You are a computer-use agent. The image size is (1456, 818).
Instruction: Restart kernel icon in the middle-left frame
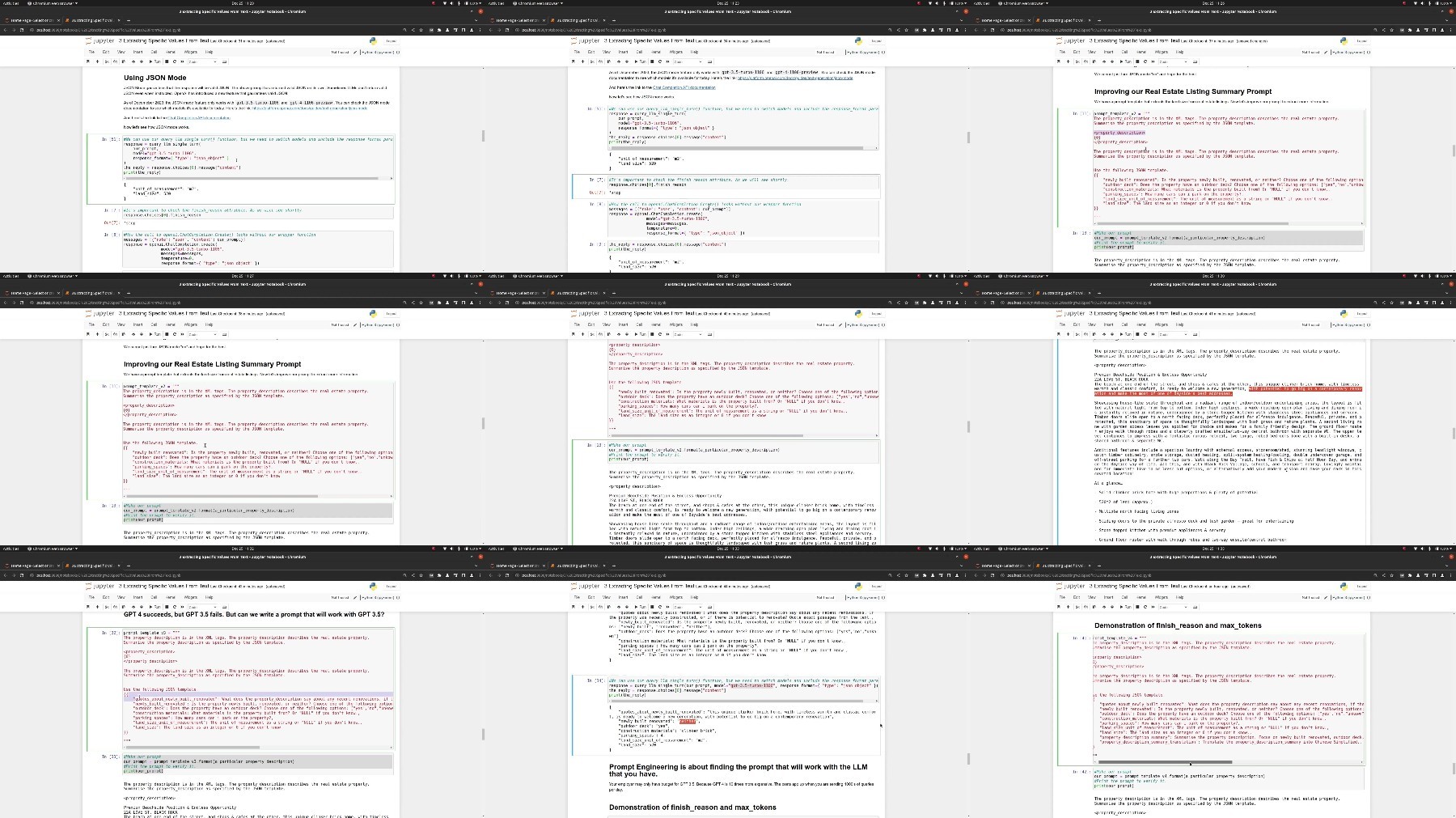pyautogui.click(x=175, y=334)
